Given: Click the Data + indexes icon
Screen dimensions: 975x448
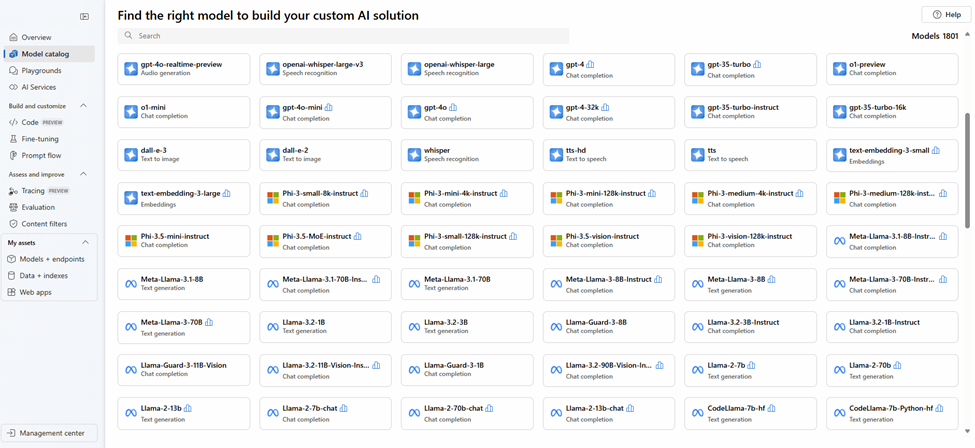Looking at the screenshot, I should click(x=12, y=276).
